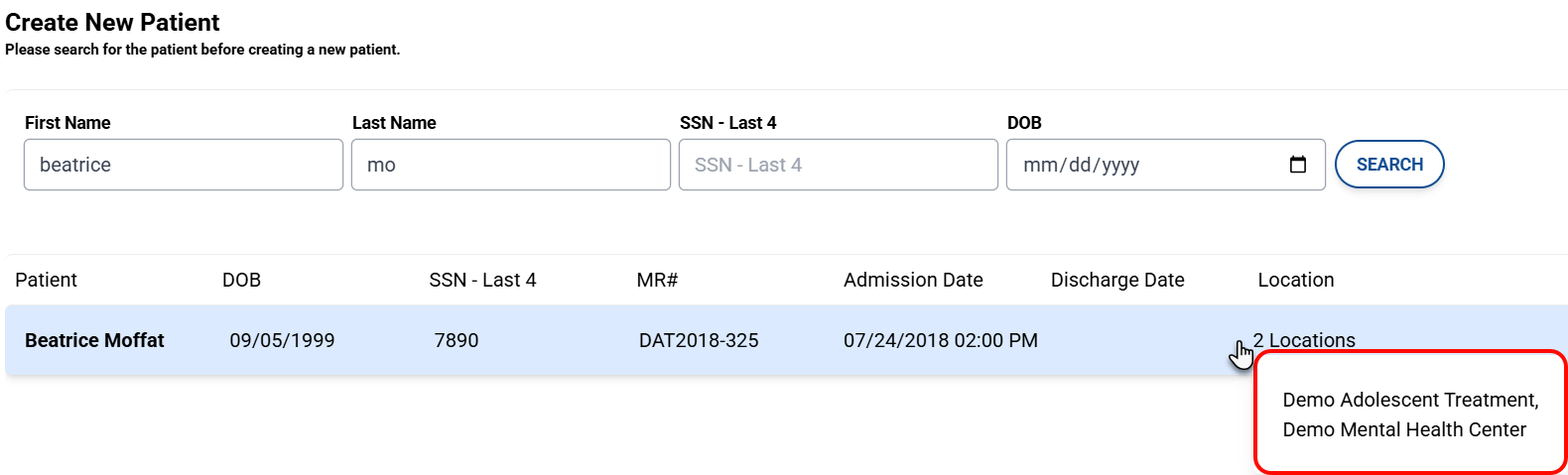Click the Discharge Date column header
1568x475 pixels.
pyautogui.click(x=1117, y=280)
